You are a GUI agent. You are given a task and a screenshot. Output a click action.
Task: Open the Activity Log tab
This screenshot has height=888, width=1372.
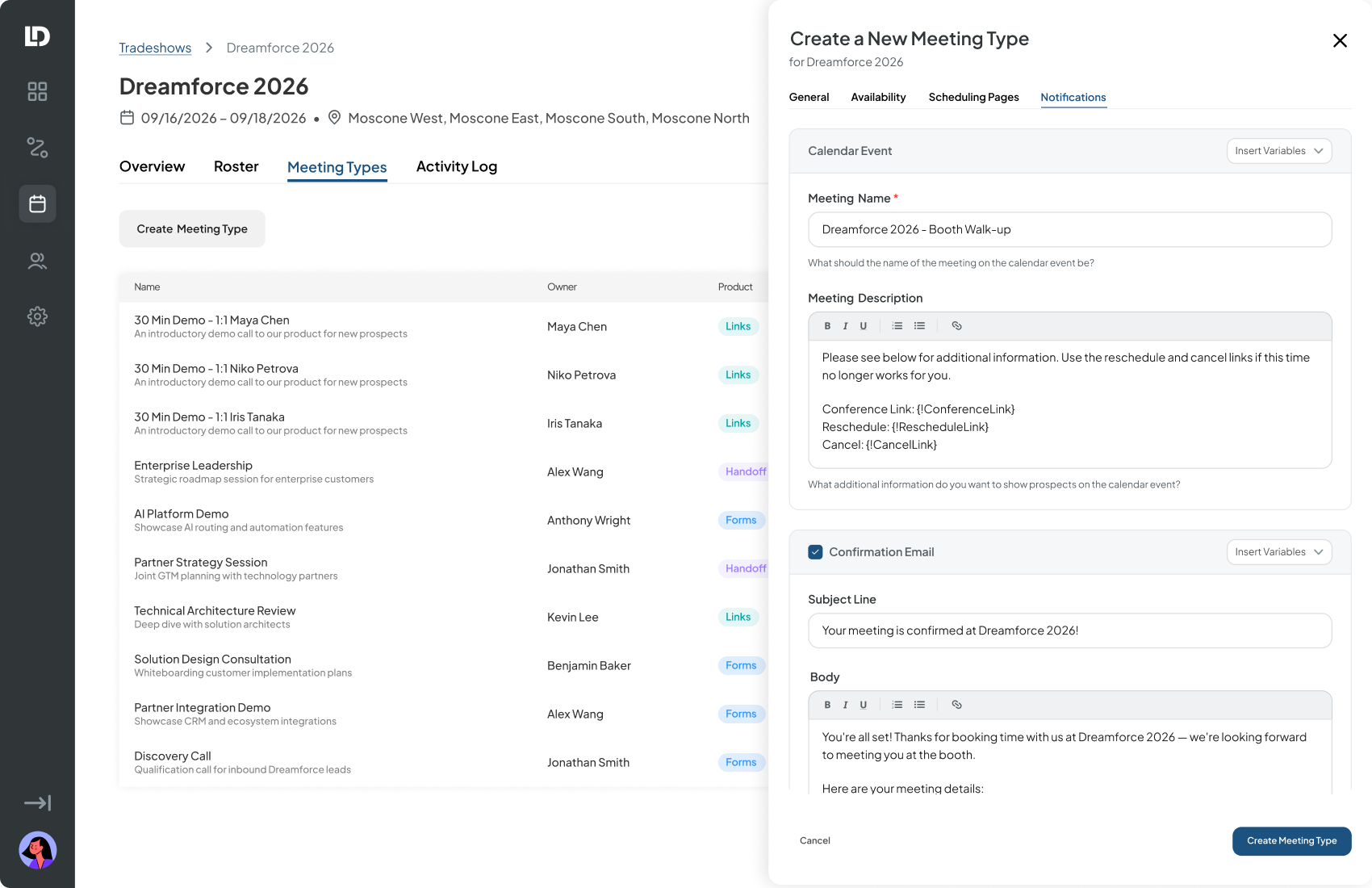coord(456,166)
